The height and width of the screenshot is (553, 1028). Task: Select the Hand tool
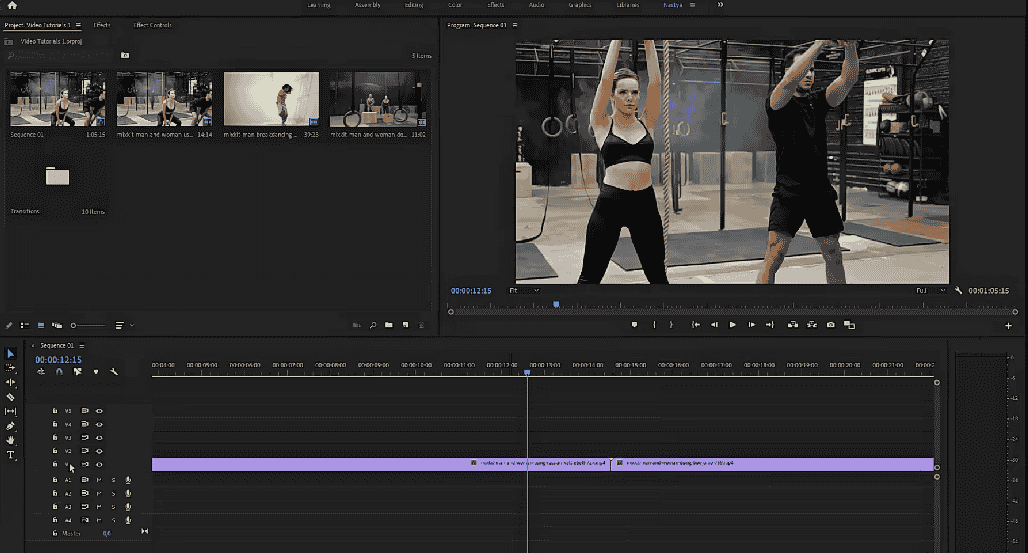coord(11,440)
